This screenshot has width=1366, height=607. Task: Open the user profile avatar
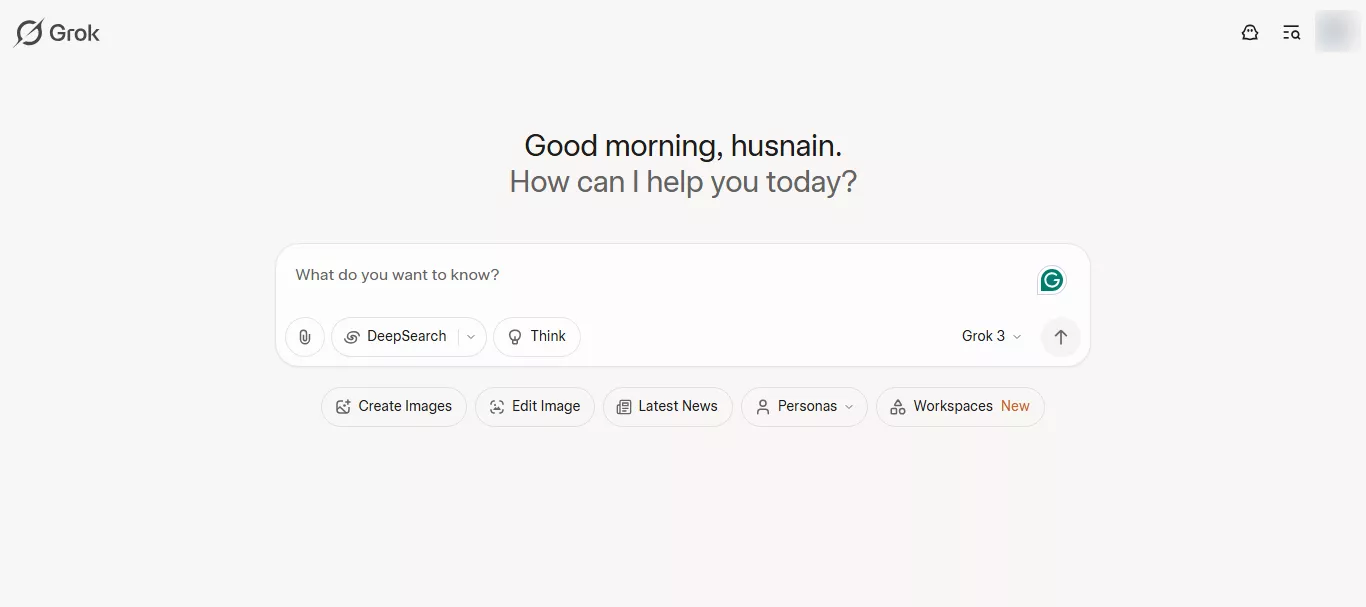(1336, 32)
